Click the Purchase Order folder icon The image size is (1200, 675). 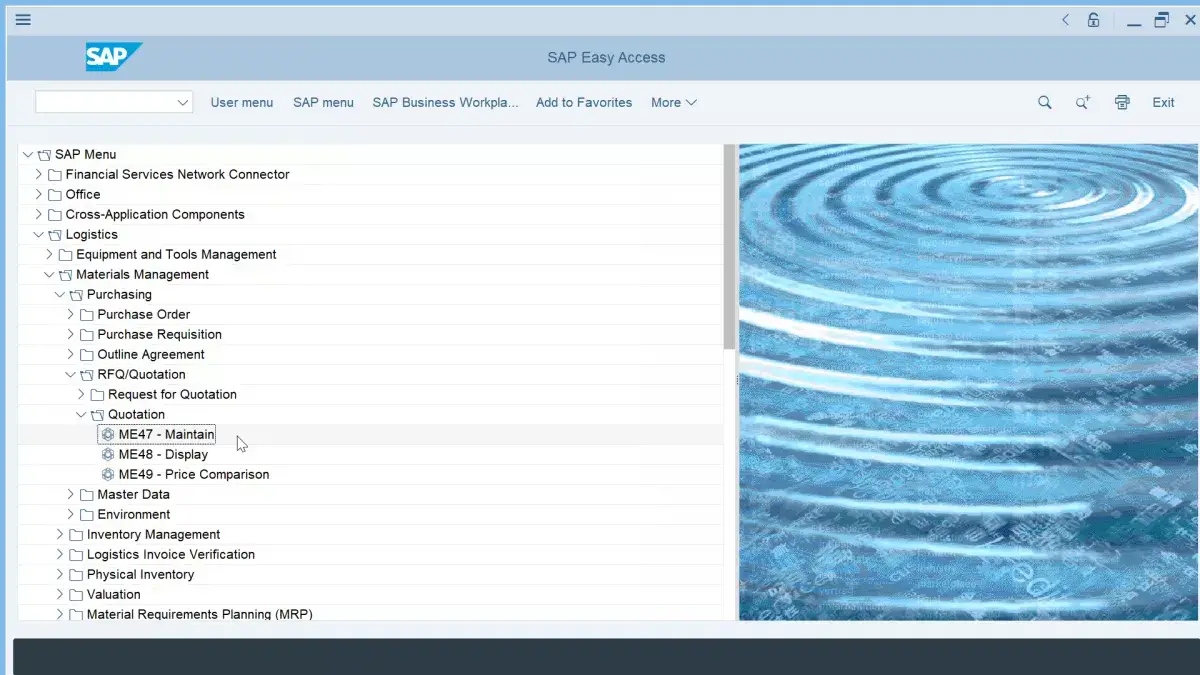click(87, 314)
